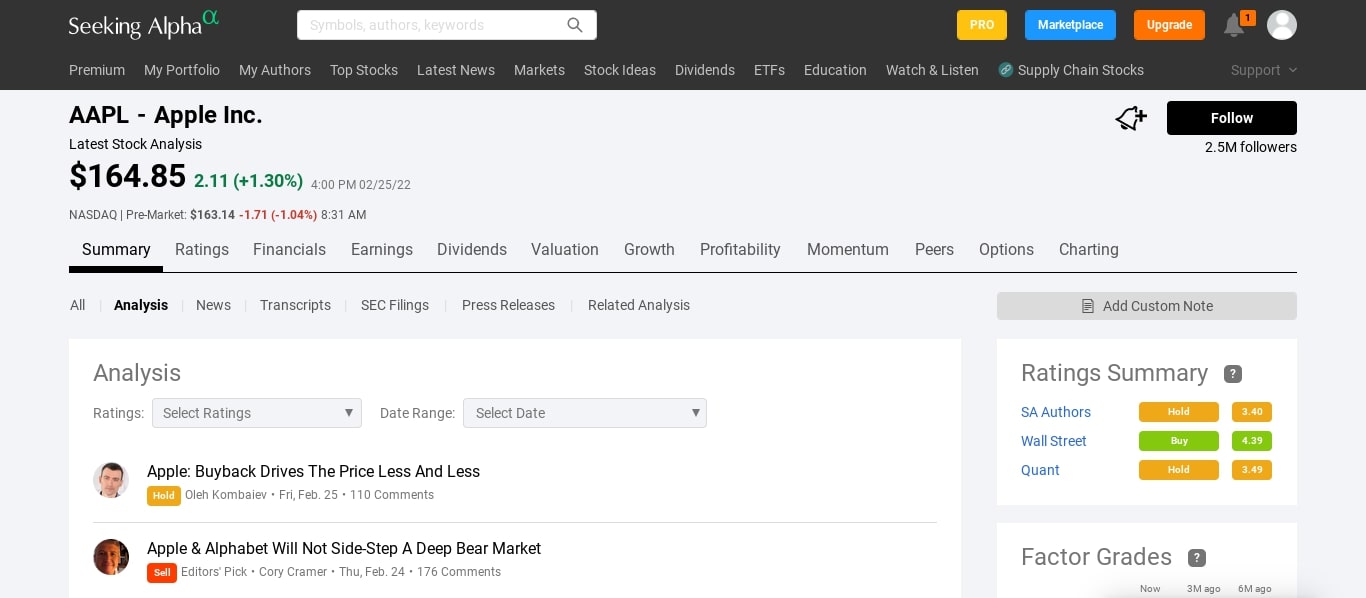Open the user profile avatar

point(1281,25)
